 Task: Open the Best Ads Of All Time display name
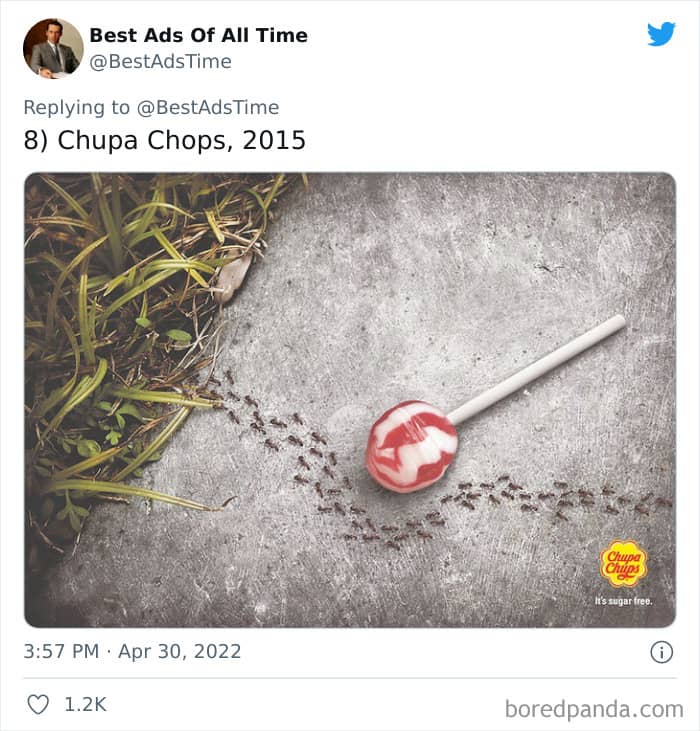[198, 35]
